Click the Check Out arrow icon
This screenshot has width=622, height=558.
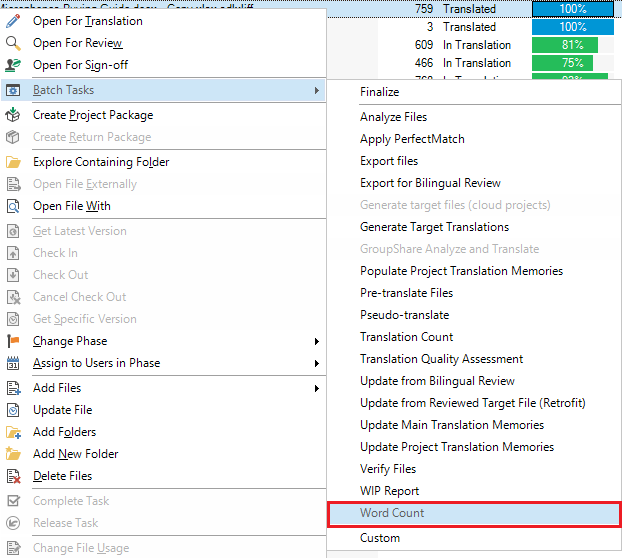click(x=13, y=275)
